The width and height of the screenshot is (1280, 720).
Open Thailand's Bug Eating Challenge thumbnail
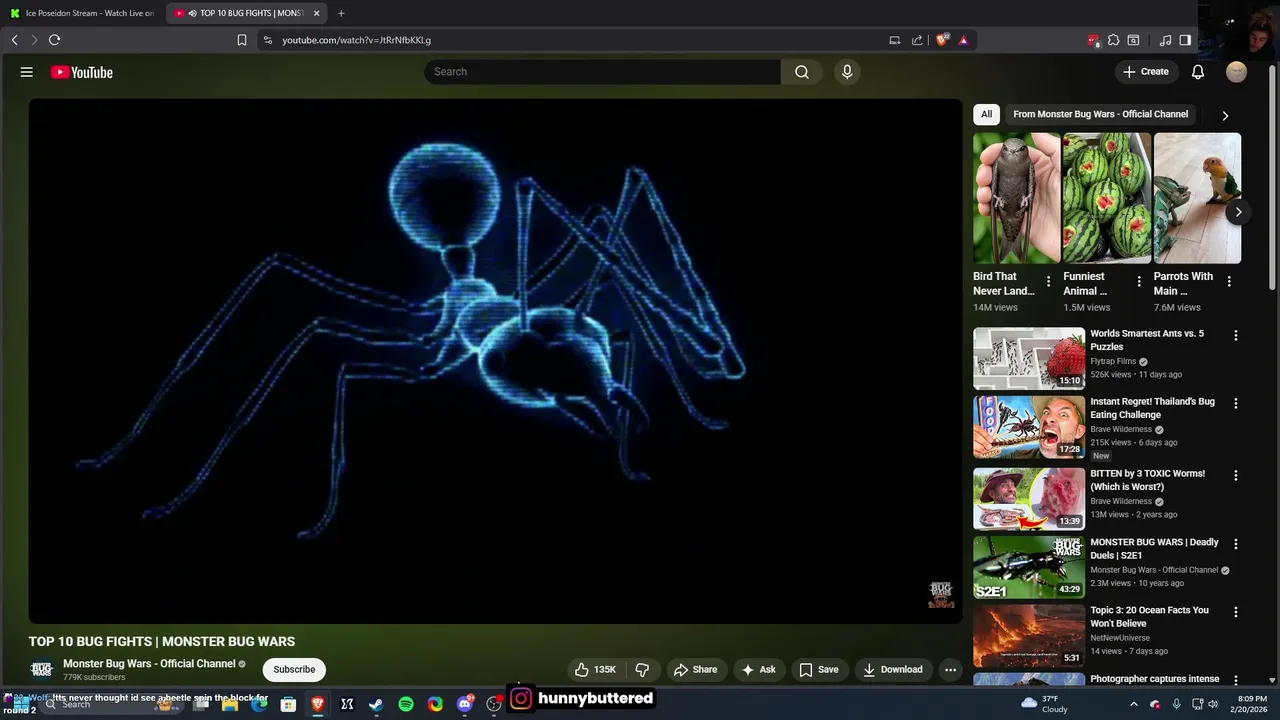1029,427
